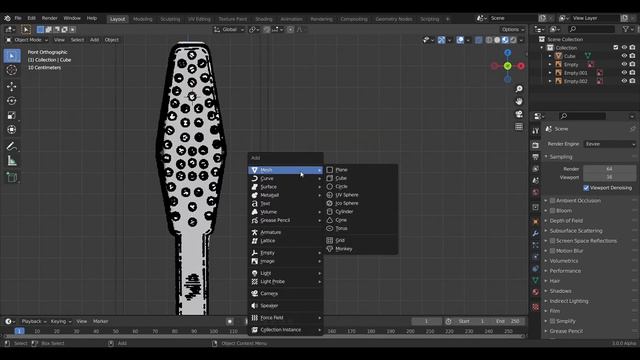Image resolution: width=640 pixels, height=360 pixels.
Task: Enable Simplify checkbox
Action: pyautogui.click(x=552, y=321)
